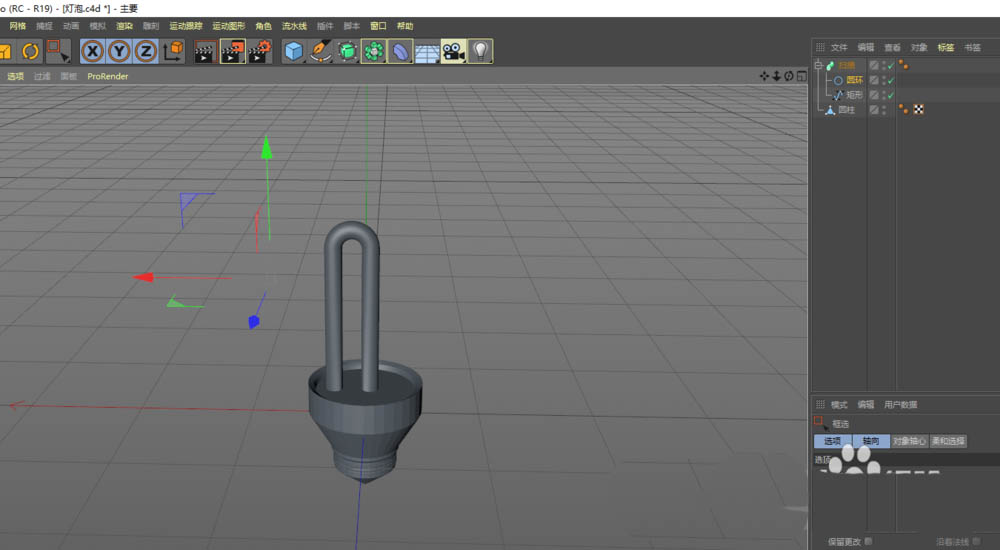Collapse the 扫描 sweep object tree
Image resolution: width=1000 pixels, height=550 pixels.
tap(818, 66)
